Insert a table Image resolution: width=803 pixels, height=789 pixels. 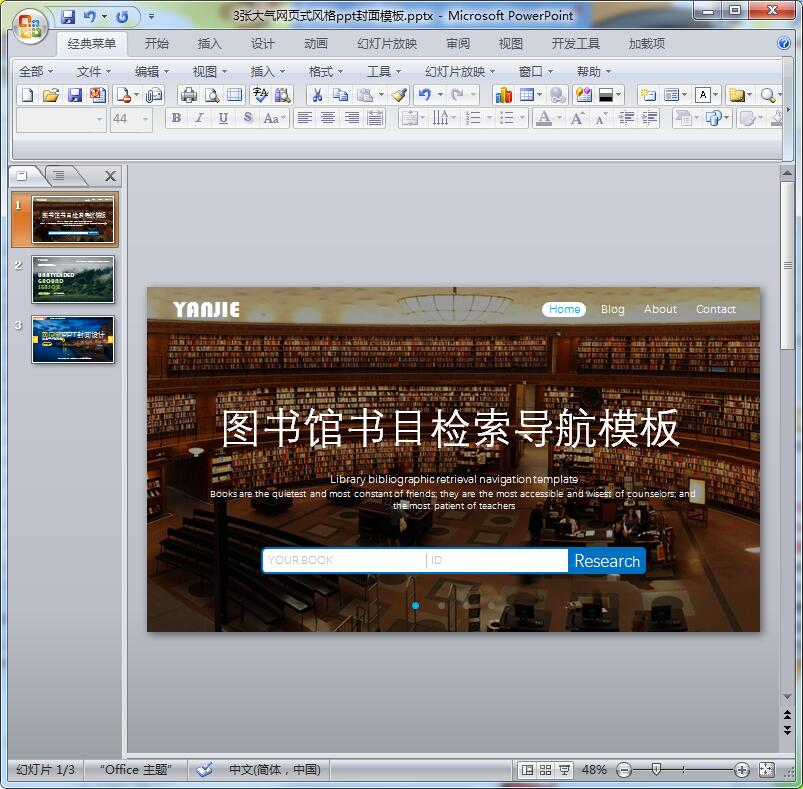click(526, 95)
